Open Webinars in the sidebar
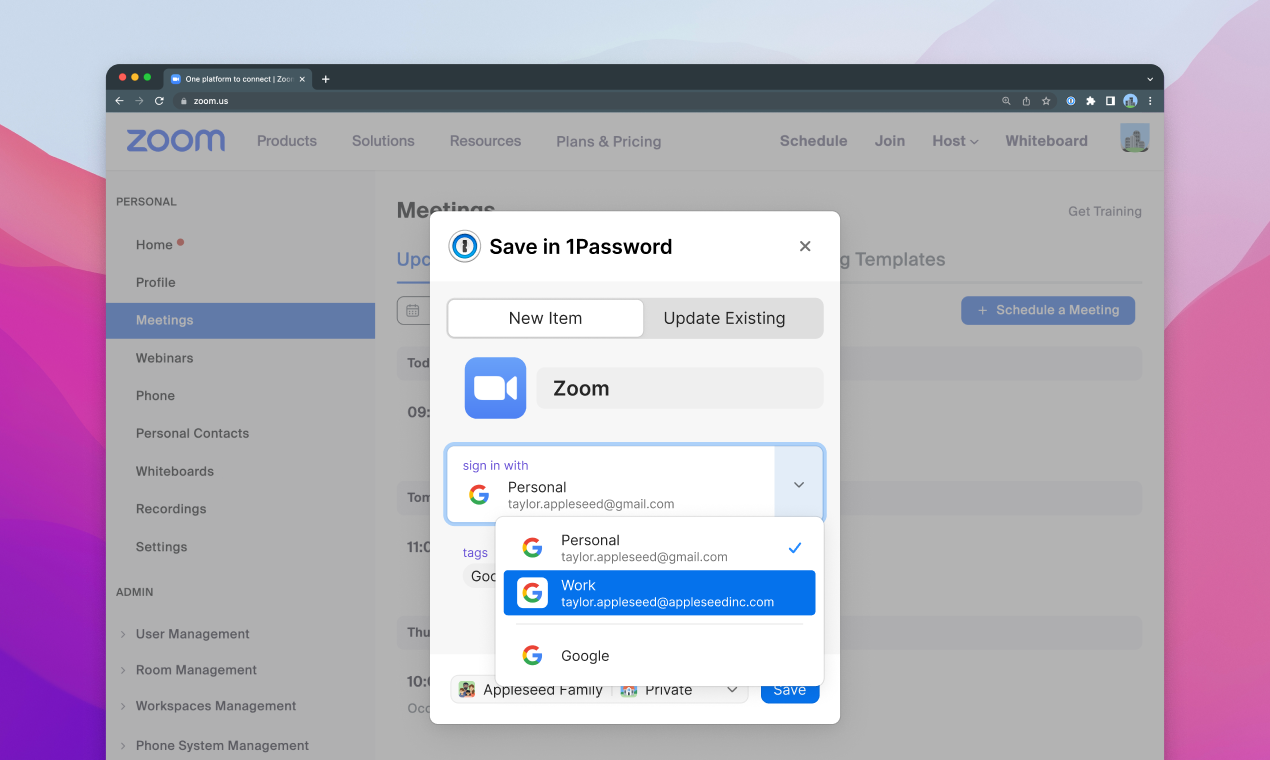Viewport: 1270px width, 760px height. pos(165,358)
